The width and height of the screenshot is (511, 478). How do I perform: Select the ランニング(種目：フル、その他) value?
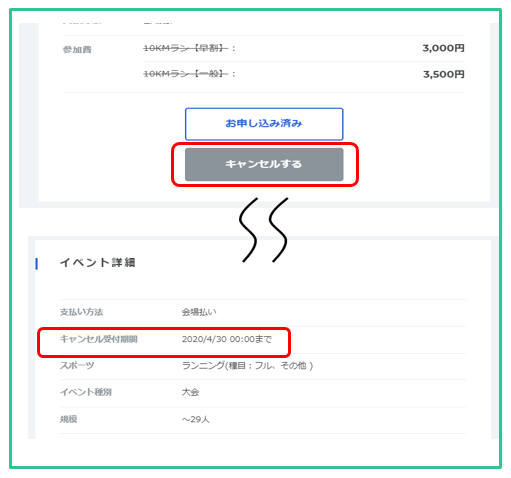pyautogui.click(x=247, y=366)
